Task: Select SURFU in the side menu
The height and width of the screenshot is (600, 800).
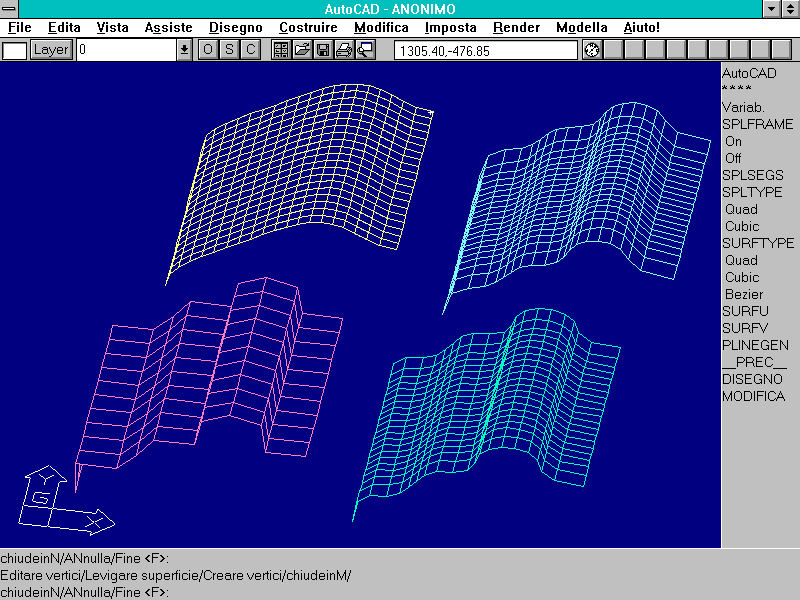Action: pyautogui.click(x=745, y=311)
